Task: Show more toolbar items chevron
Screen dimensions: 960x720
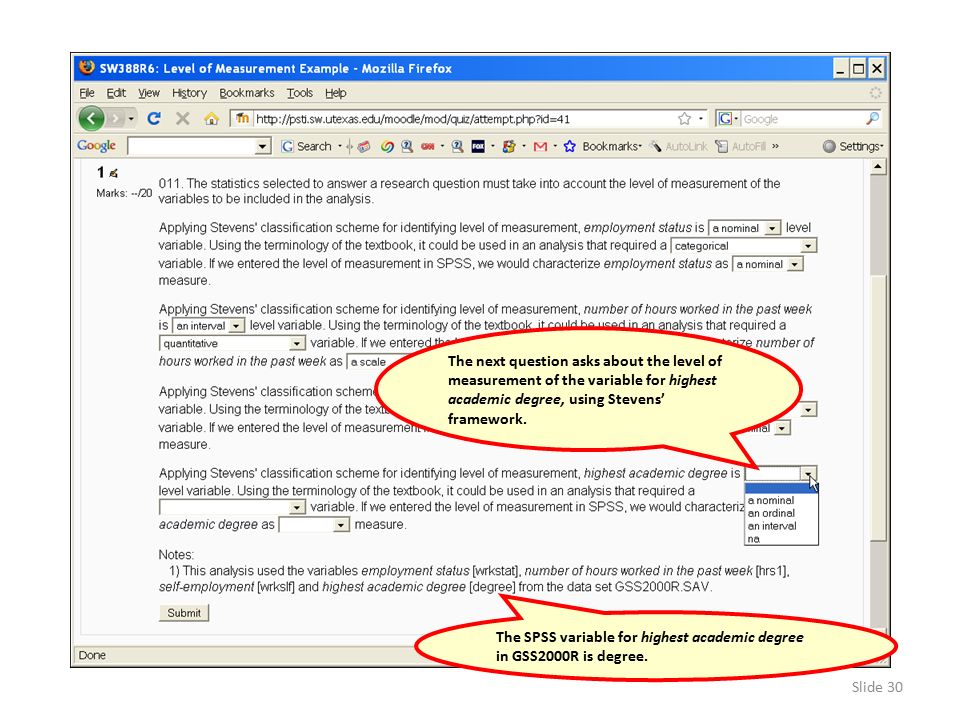Action: pos(776,146)
